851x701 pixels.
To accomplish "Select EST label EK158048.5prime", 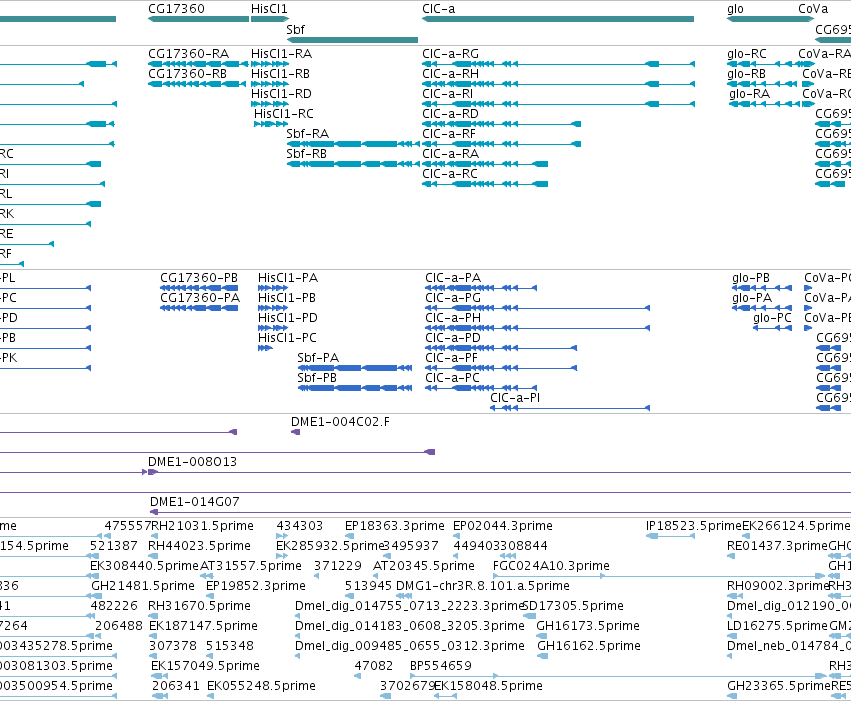I will click(488, 687).
